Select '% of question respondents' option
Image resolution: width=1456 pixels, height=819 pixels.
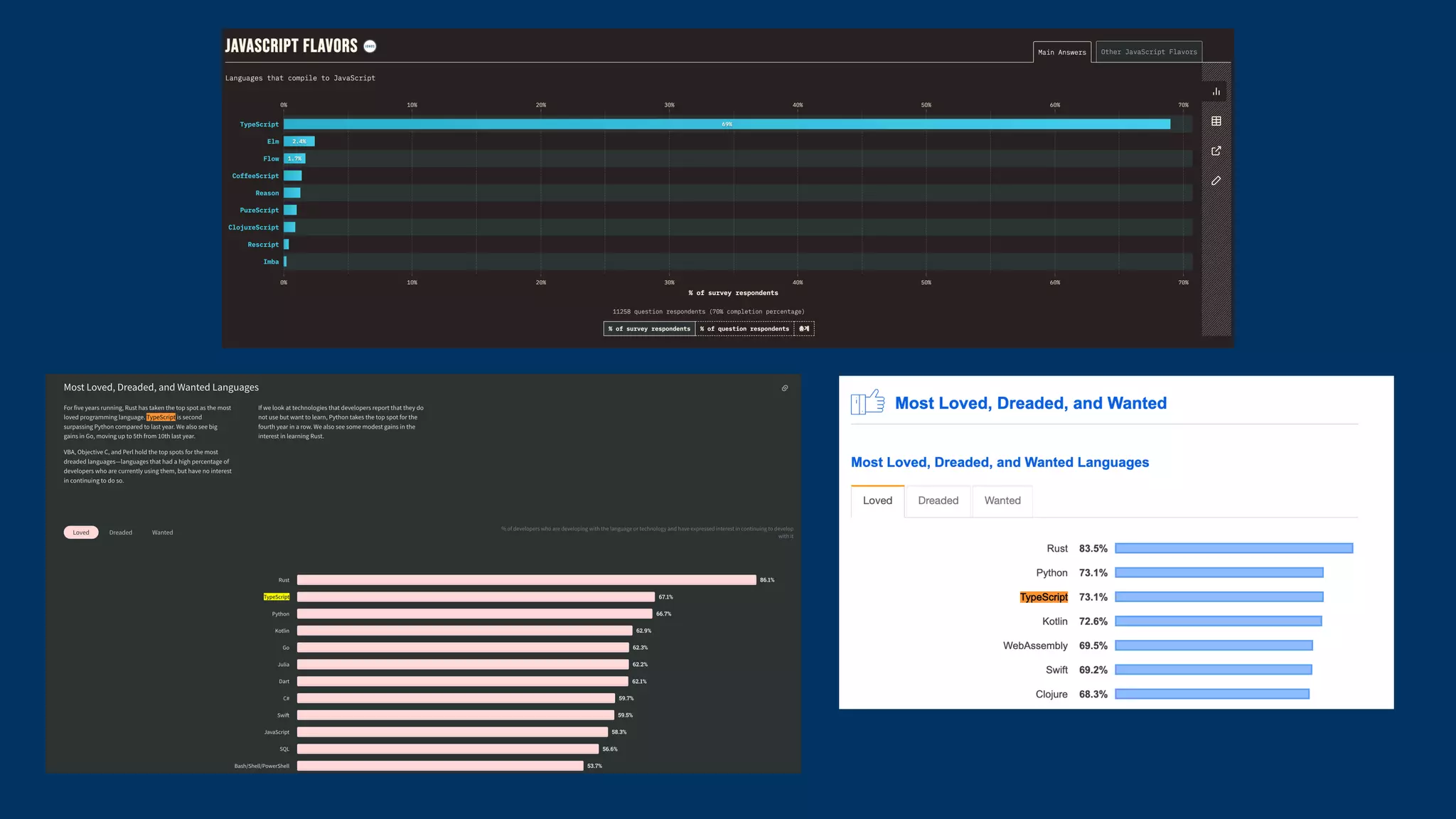pyautogui.click(x=744, y=328)
